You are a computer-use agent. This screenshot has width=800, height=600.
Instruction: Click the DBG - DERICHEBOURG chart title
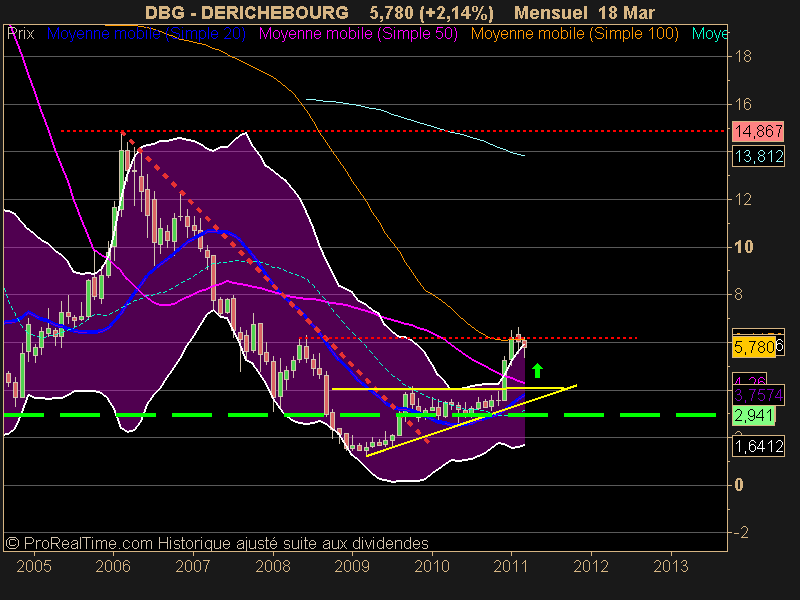[x=247, y=12]
